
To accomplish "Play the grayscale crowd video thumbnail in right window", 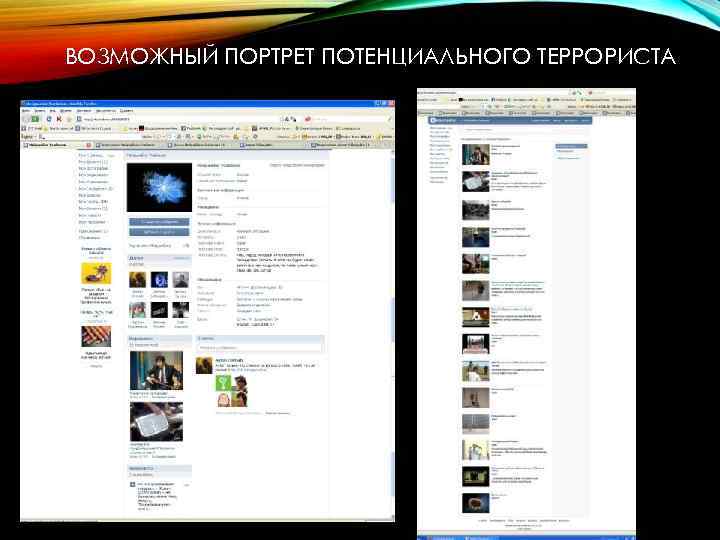I will click(x=476, y=210).
